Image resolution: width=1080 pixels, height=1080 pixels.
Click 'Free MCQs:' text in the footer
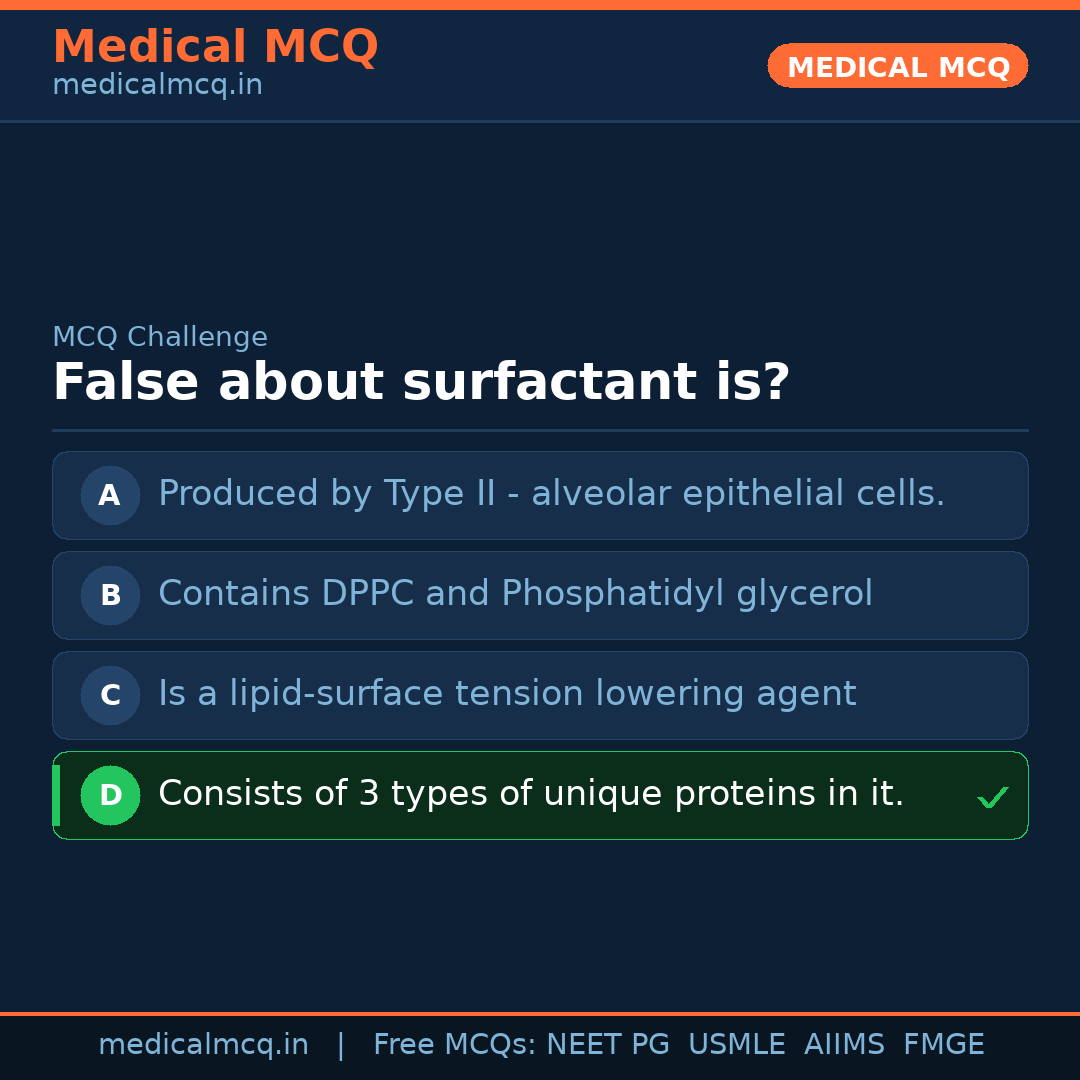[455, 1045]
